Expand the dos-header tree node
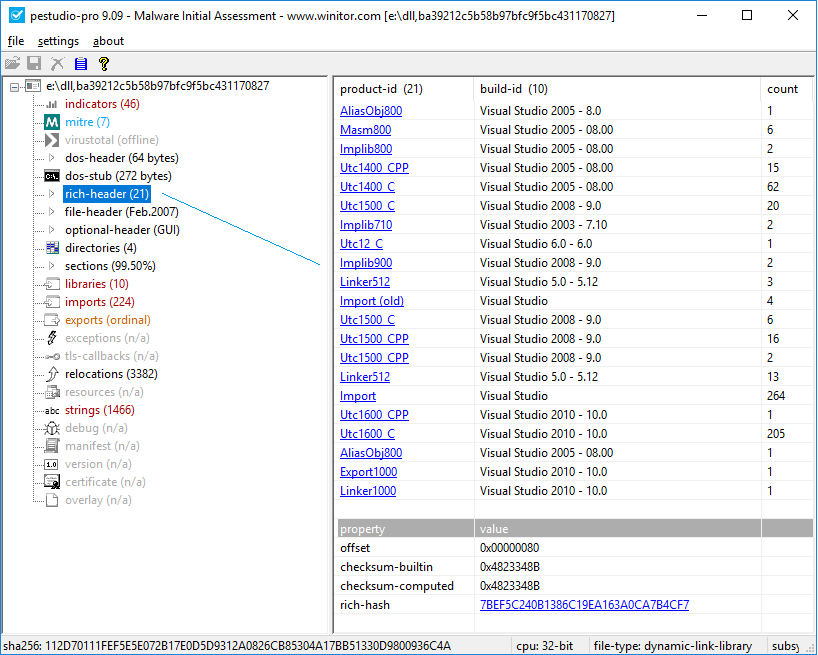Viewport: 818px width, 655px height. pyautogui.click(x=52, y=157)
